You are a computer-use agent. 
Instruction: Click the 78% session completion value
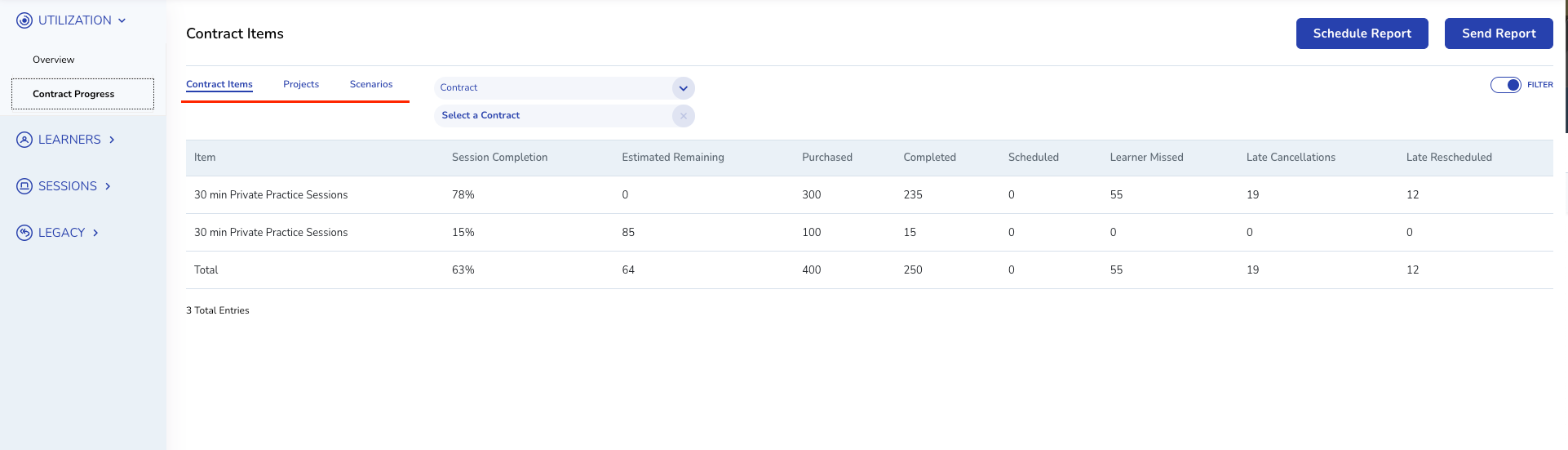click(x=463, y=195)
